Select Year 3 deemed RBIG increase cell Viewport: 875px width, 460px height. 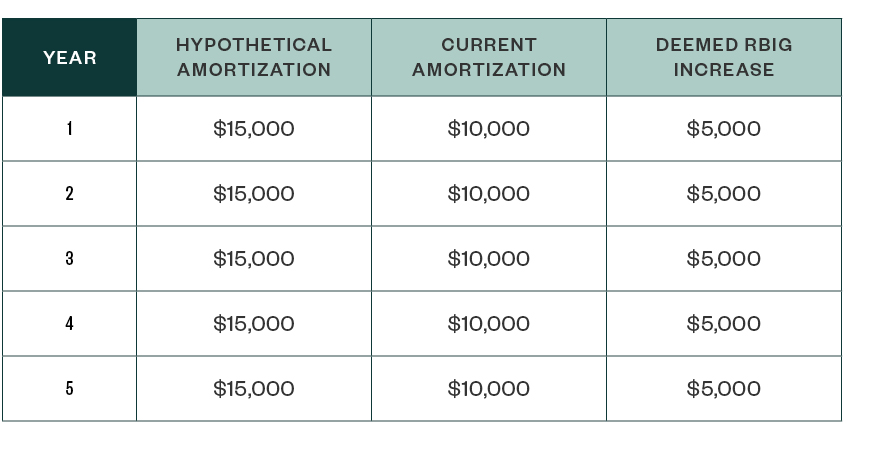point(723,259)
